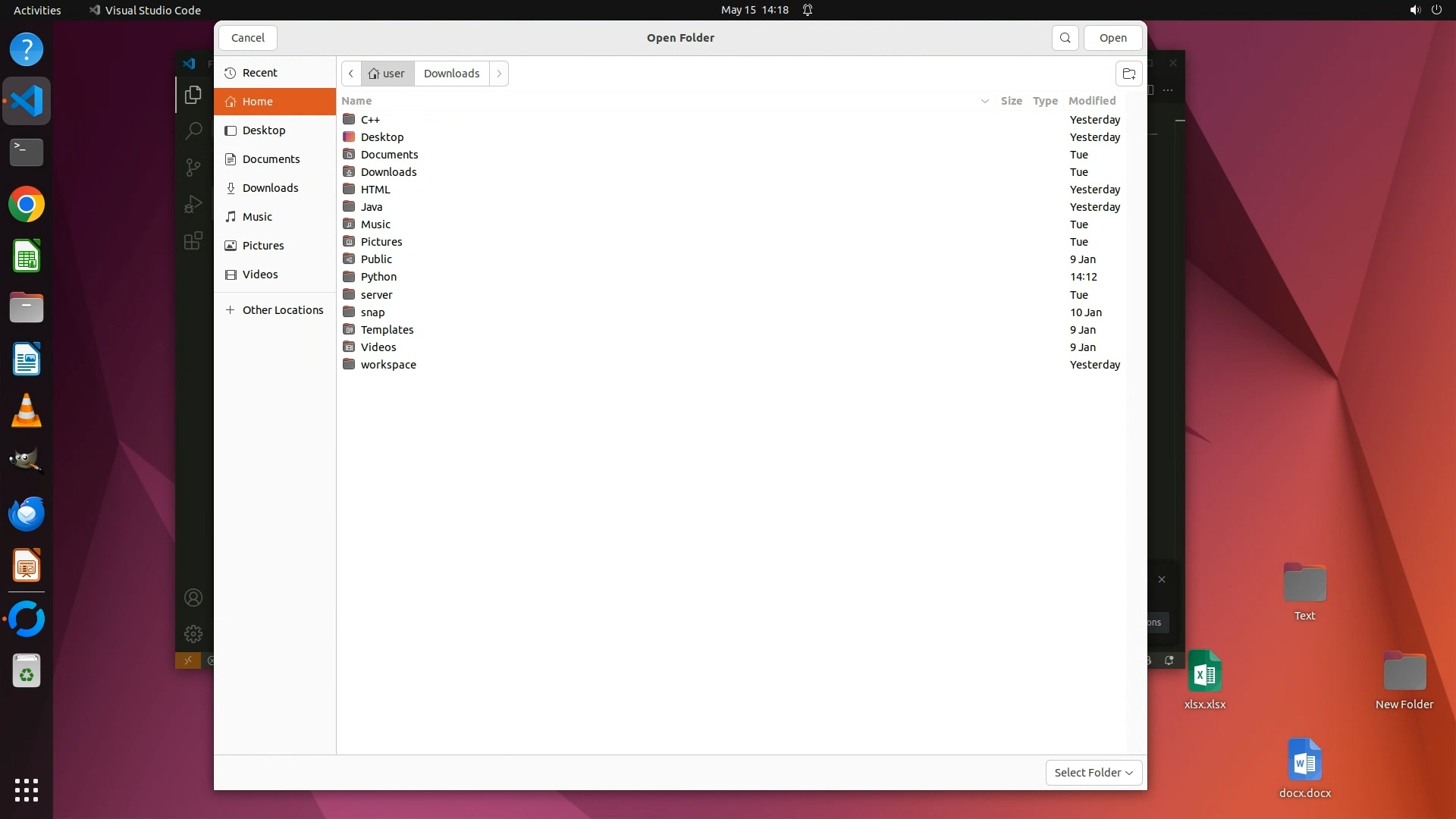The image size is (1456, 819).
Task: Expand the Select Folder filter dropdown
Action: pos(1094,772)
